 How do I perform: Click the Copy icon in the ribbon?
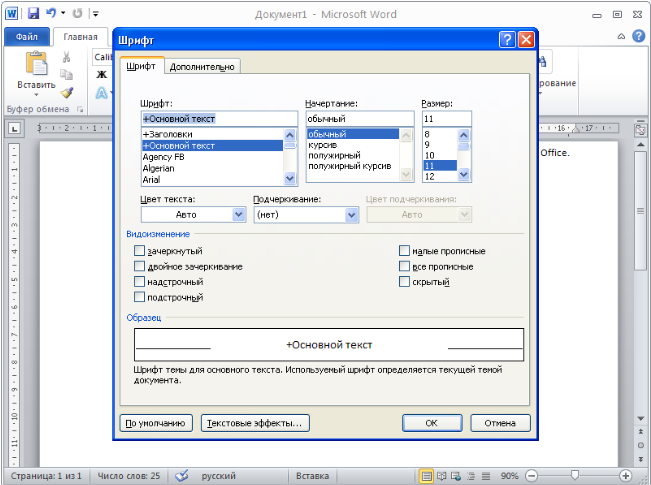pos(66,74)
